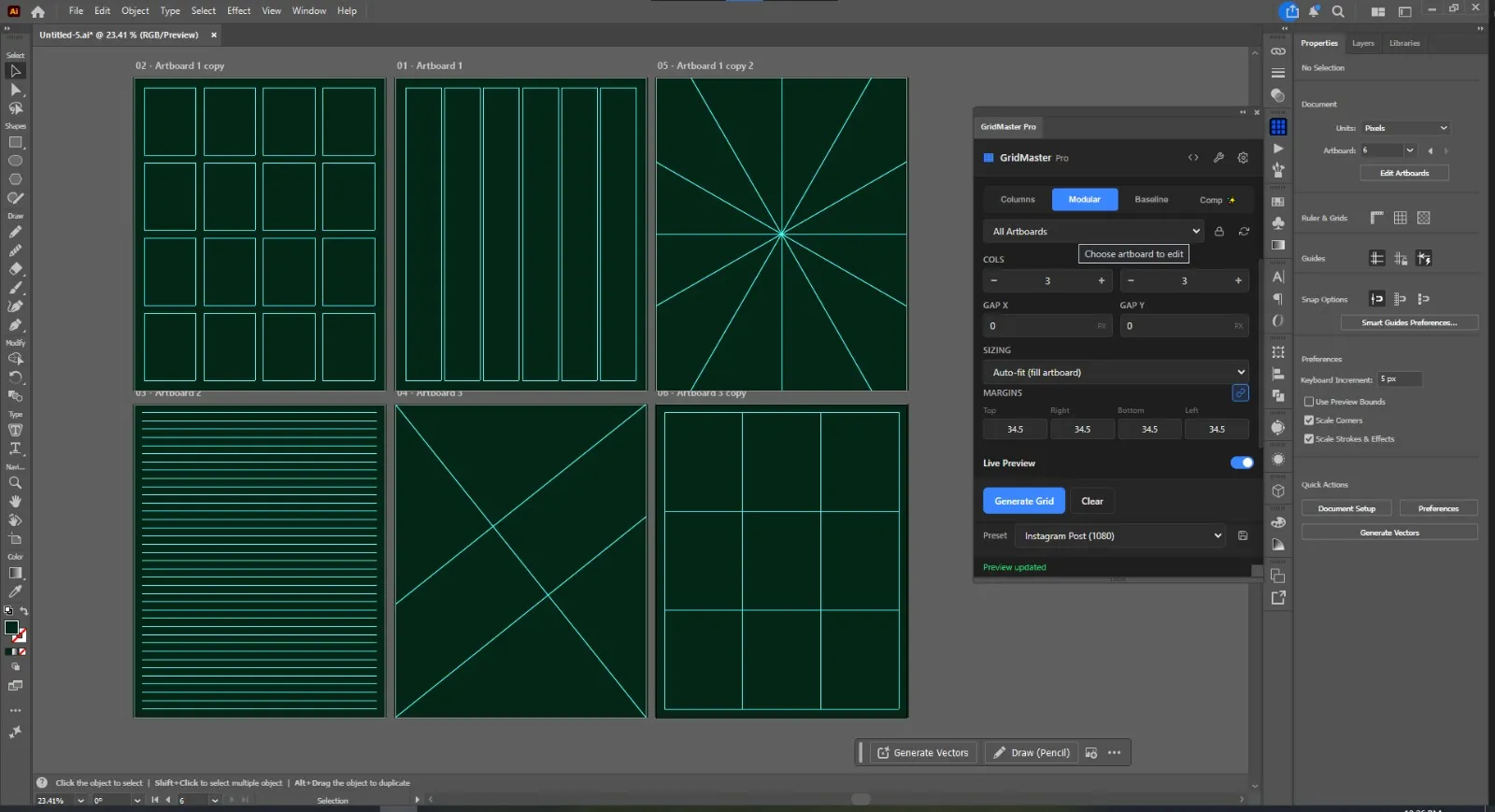The image size is (1495, 812).
Task: Open the zoom level dropdown in status bar
Action: 80,801
